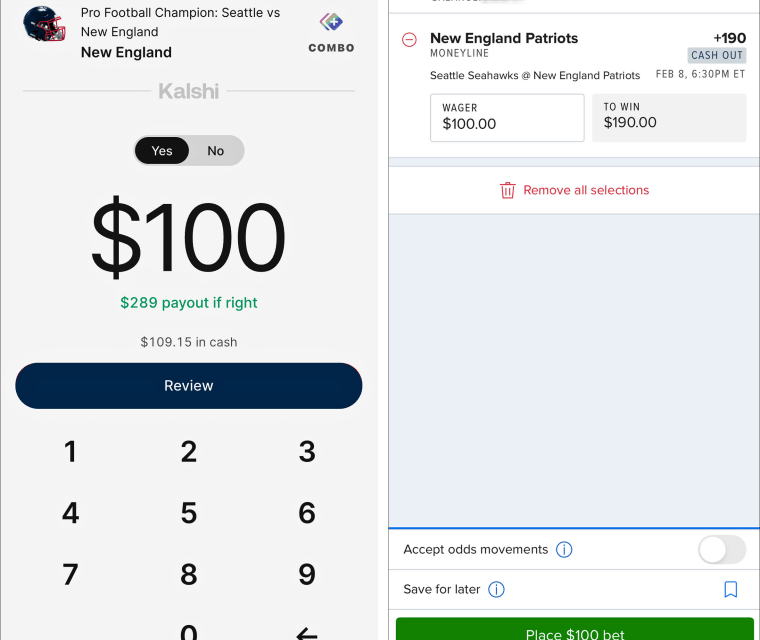
Task: Toggle Accept odds movements switch
Action: pyautogui.click(x=721, y=549)
